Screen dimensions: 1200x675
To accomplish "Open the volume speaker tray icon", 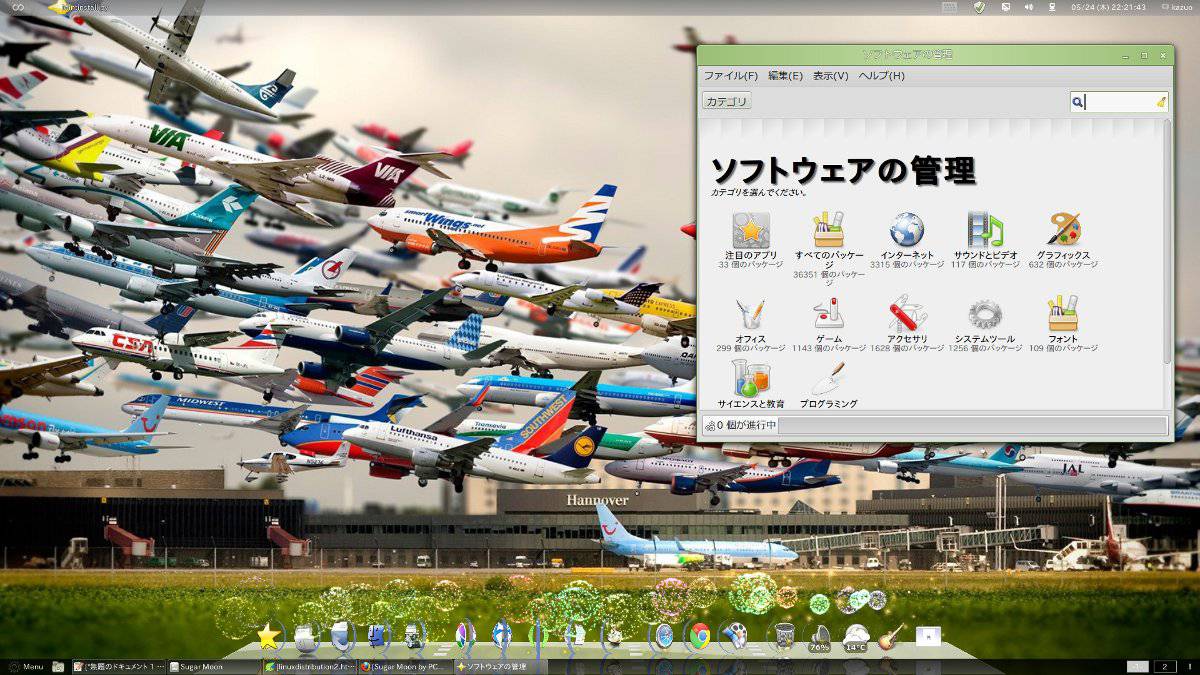I will click(x=1029, y=7).
